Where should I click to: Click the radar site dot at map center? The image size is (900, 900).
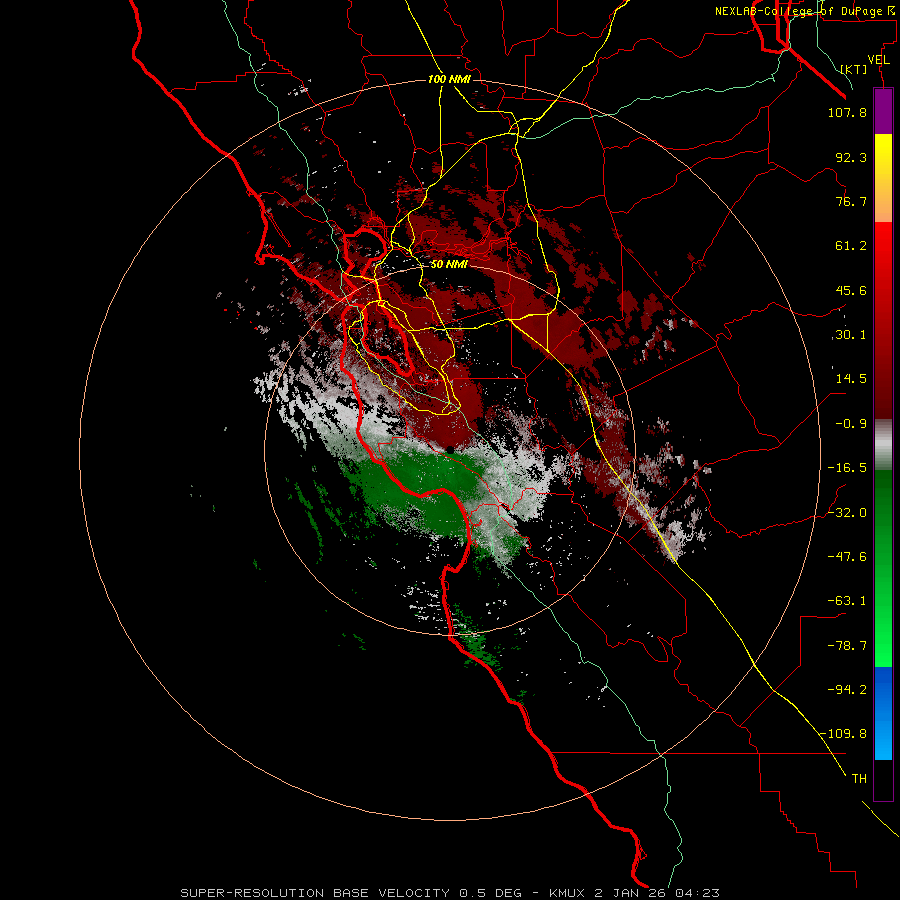pos(451,451)
